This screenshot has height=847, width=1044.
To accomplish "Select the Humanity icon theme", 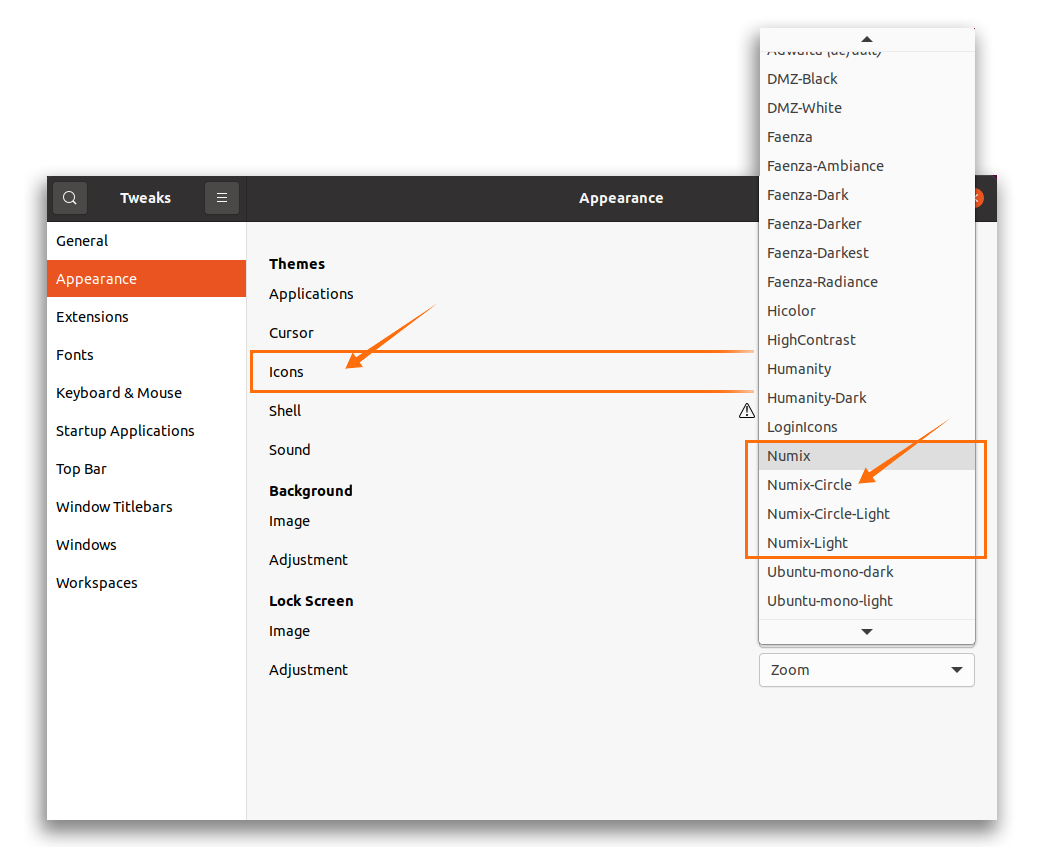I will [x=799, y=369].
